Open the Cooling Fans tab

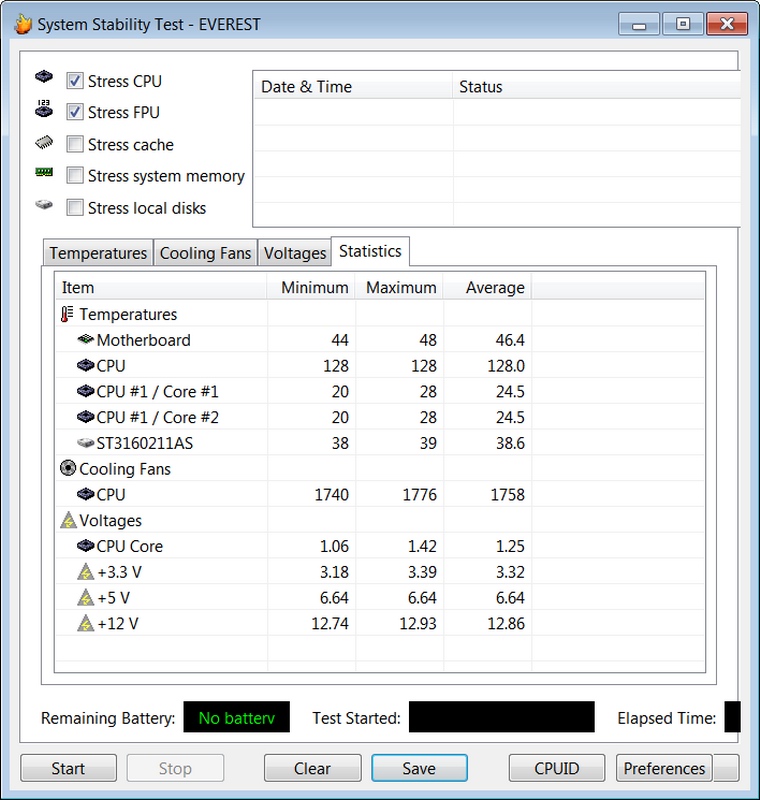tap(205, 253)
